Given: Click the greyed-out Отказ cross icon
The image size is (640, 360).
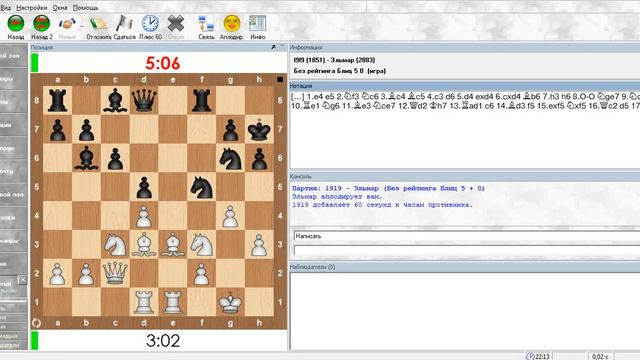Looking at the screenshot, I should click(176, 24).
